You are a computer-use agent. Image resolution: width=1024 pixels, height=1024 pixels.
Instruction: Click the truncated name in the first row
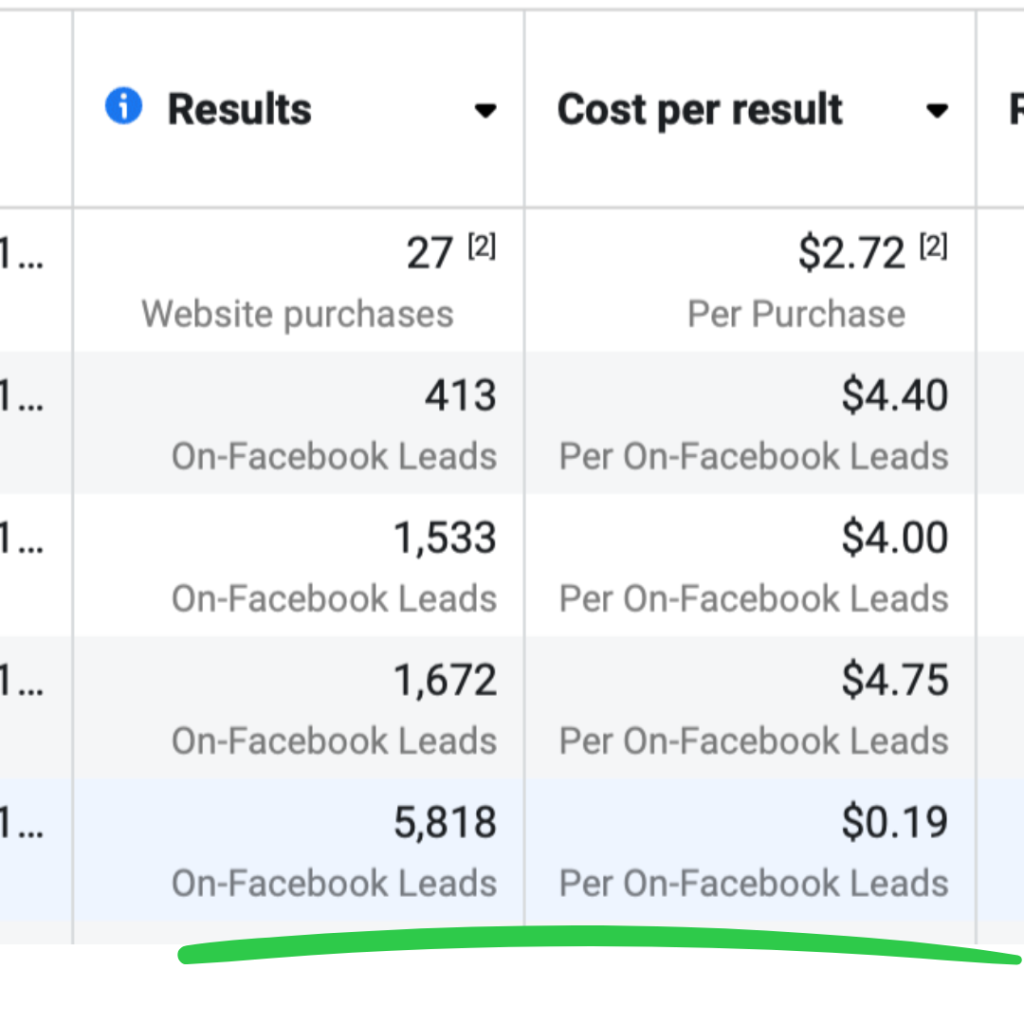[22, 253]
